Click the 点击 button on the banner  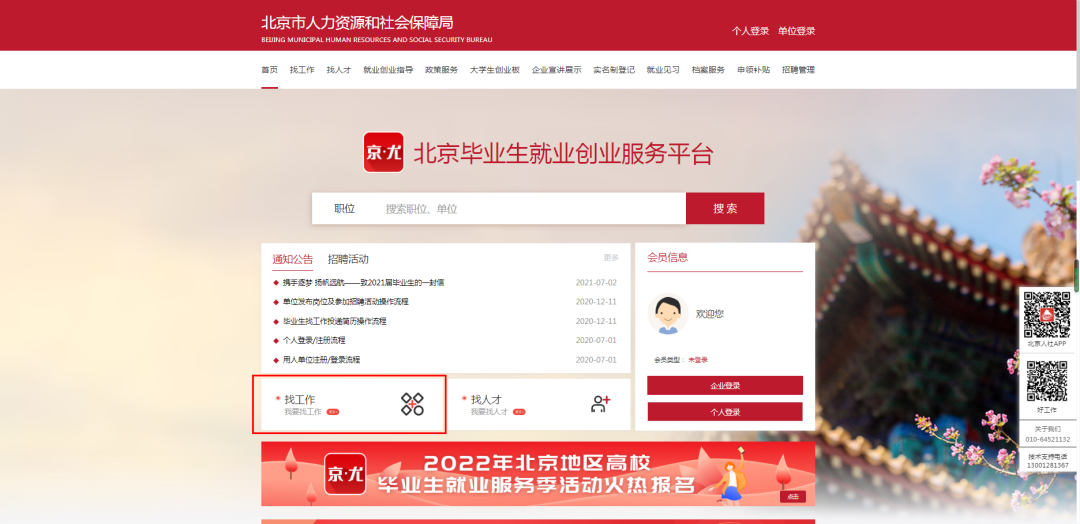(793, 496)
